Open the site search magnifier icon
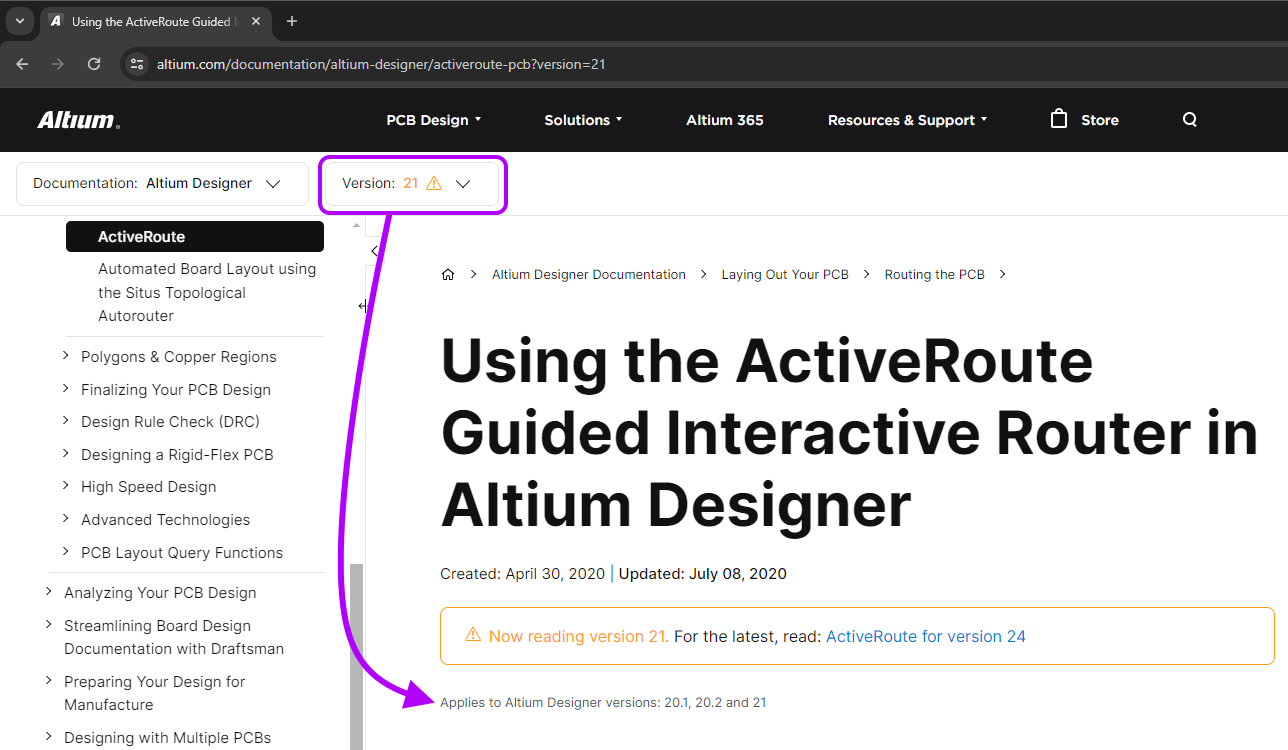The height and width of the screenshot is (750, 1288). click(x=1190, y=119)
